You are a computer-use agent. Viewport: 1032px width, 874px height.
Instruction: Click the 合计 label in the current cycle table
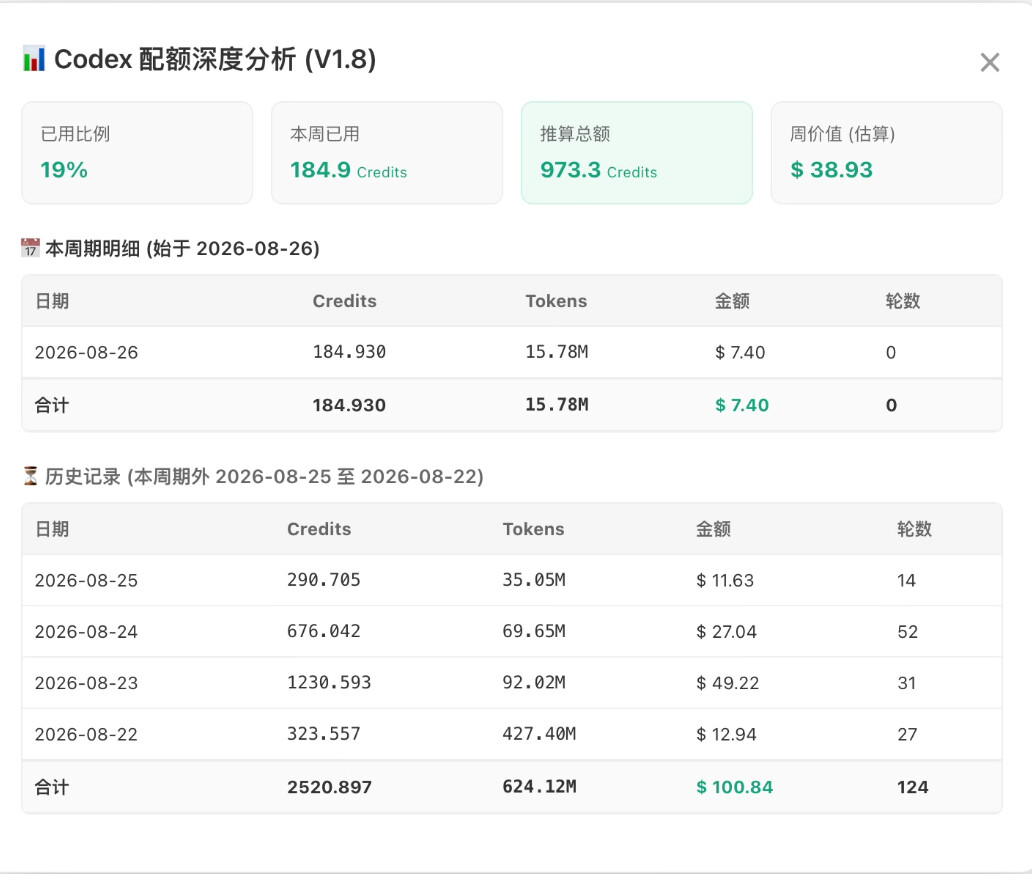click(52, 405)
